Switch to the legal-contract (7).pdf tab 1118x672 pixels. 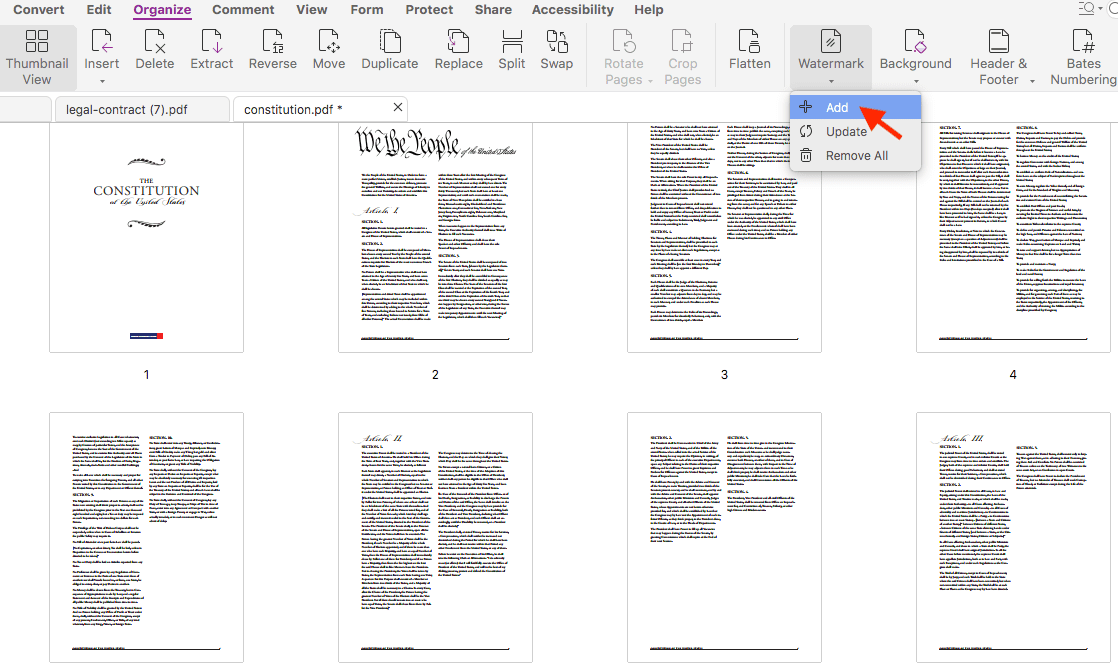(x=142, y=109)
